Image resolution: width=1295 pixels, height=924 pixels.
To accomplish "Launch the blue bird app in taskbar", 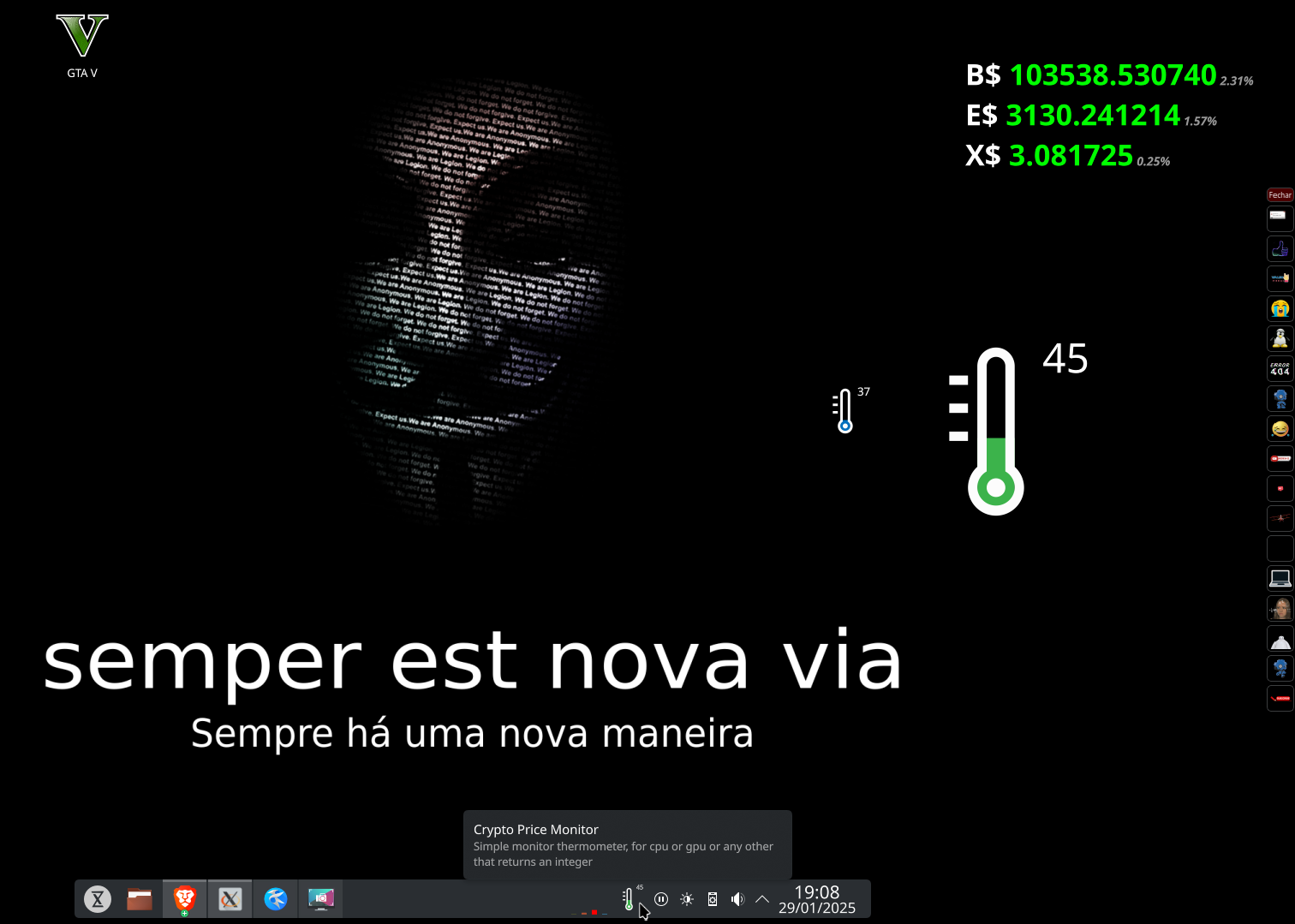I will [276, 899].
